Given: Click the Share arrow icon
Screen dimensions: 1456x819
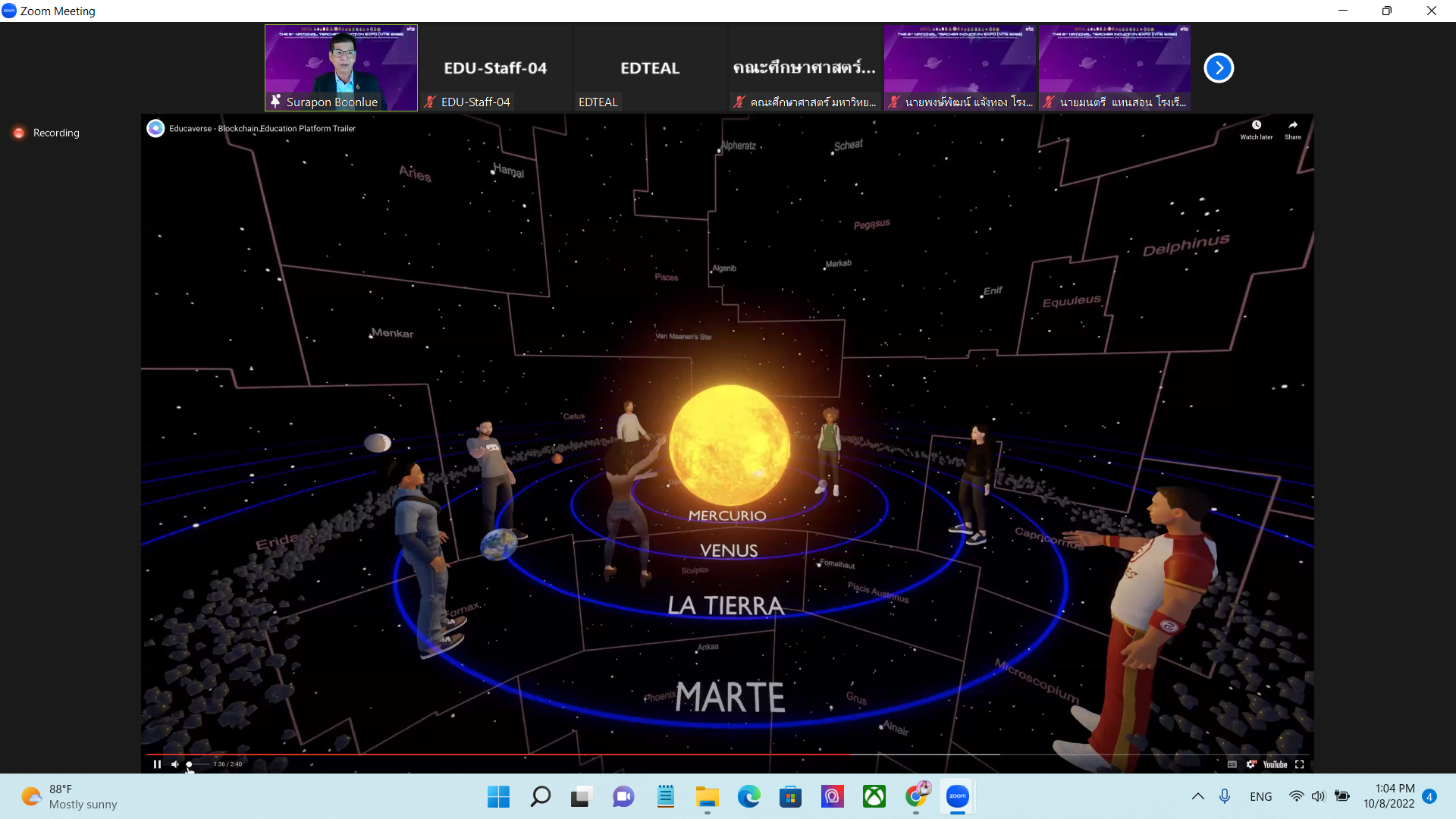Looking at the screenshot, I should (x=1293, y=127).
